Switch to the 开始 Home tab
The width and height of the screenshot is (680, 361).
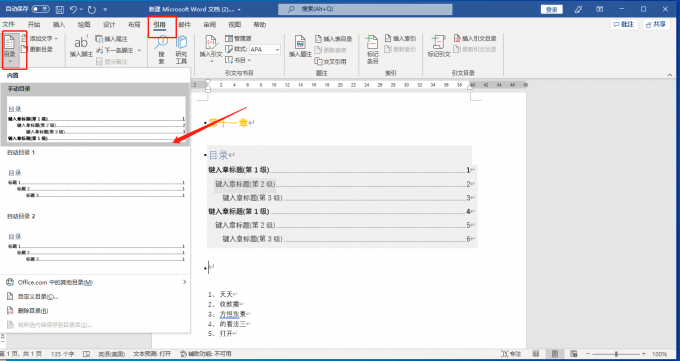point(34,25)
